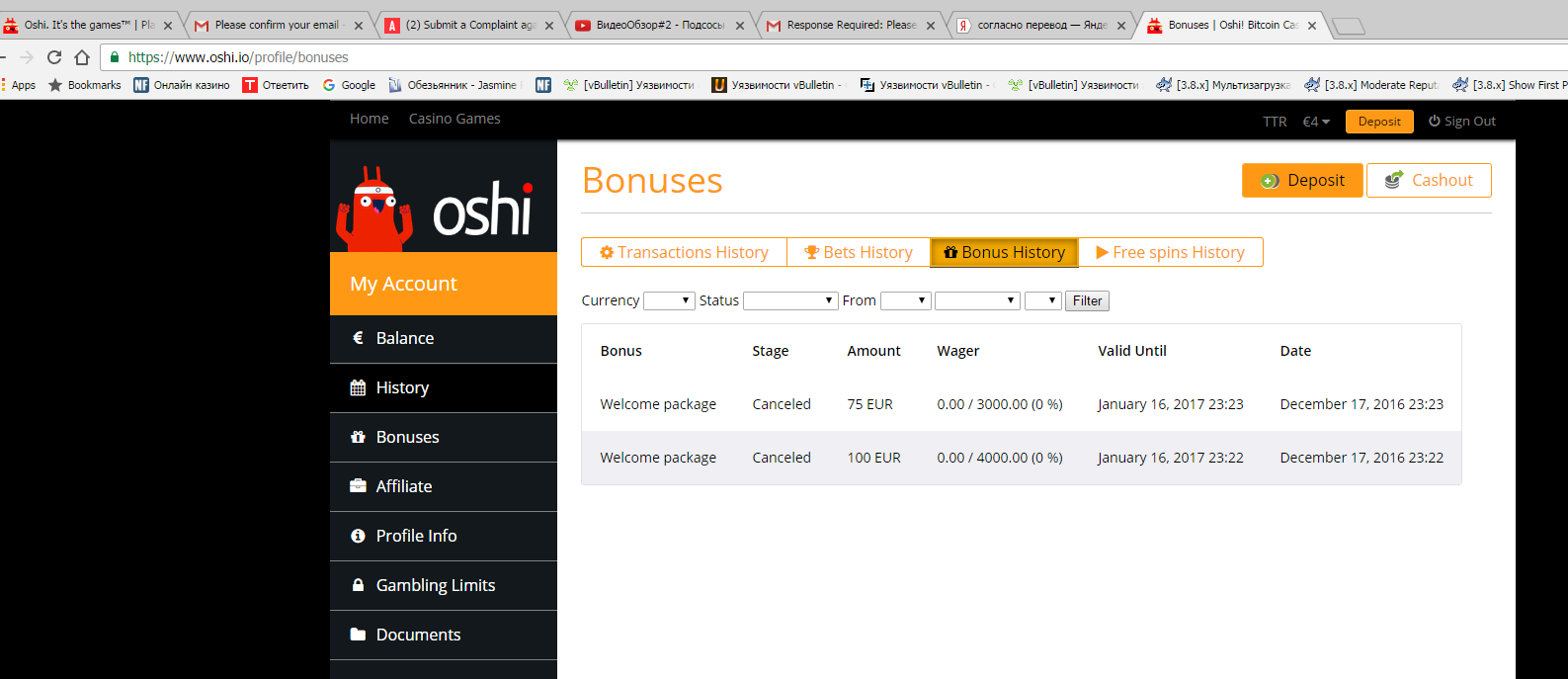Open Balance in the account sidebar
This screenshot has height=679, width=1568.
point(444,338)
